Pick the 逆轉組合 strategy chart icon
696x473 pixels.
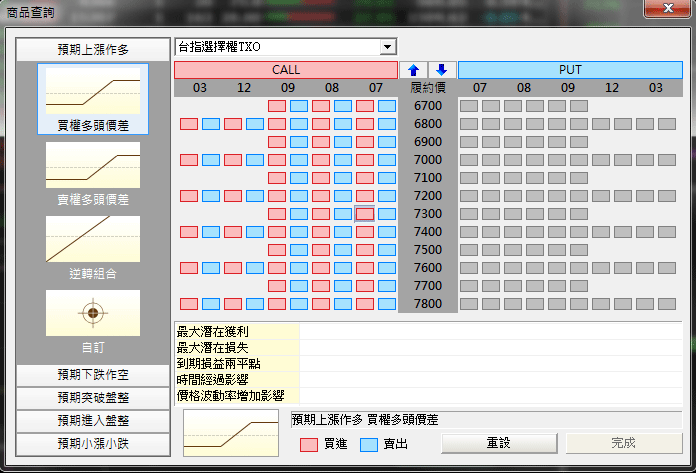tap(93, 239)
